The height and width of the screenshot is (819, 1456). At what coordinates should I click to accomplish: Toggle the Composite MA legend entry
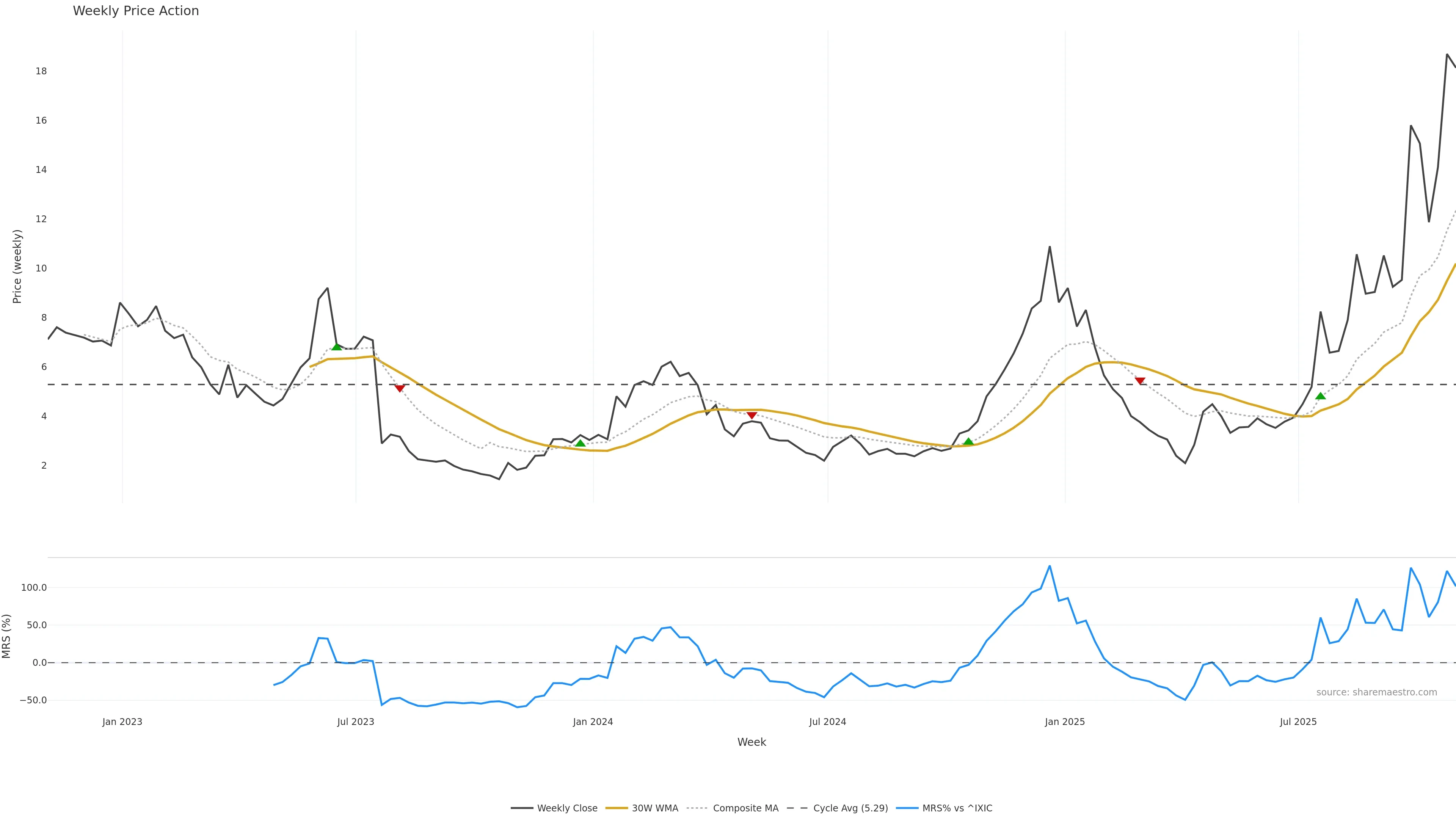tap(745, 808)
